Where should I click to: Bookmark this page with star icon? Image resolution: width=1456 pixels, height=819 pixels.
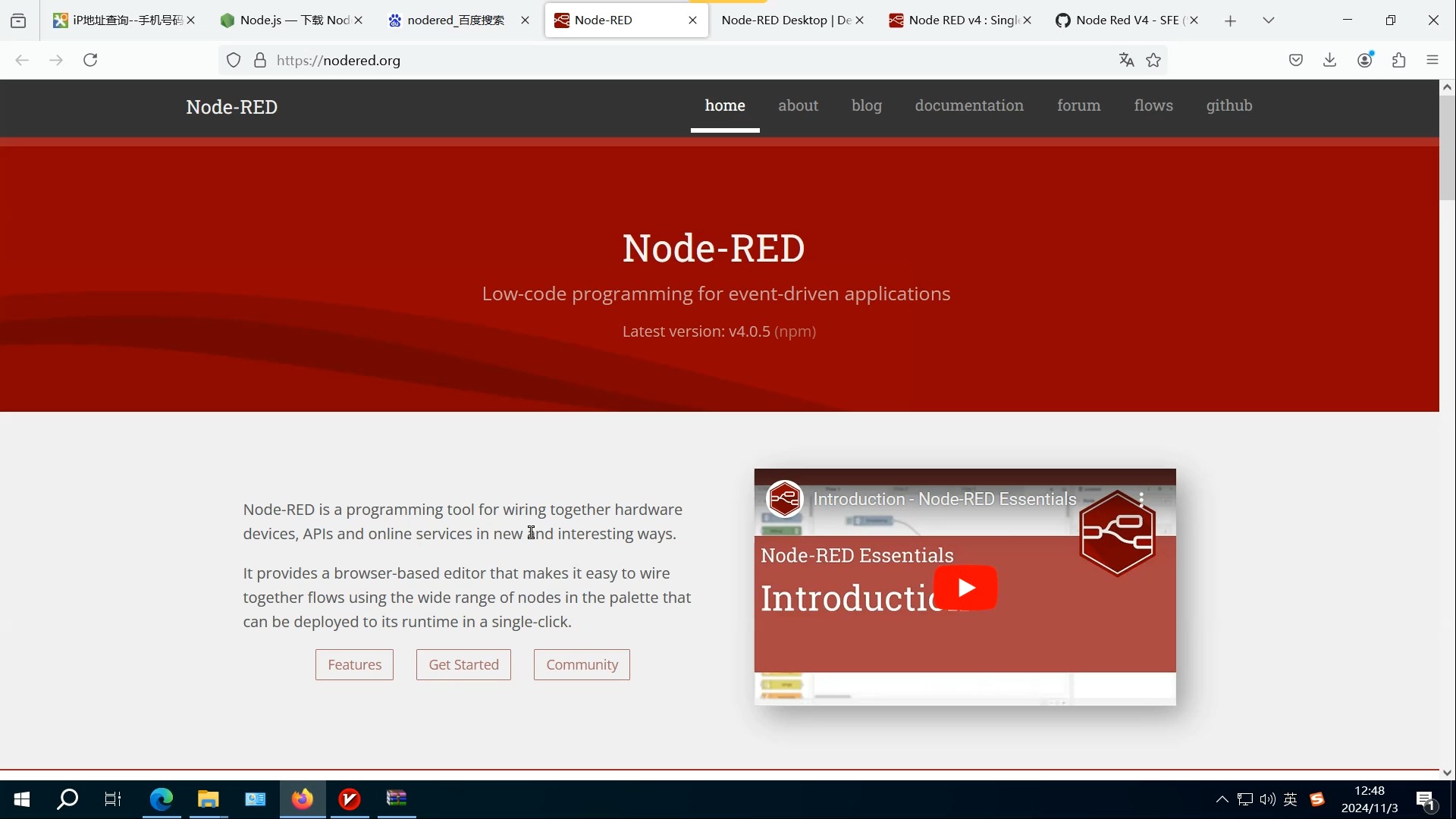[1153, 60]
